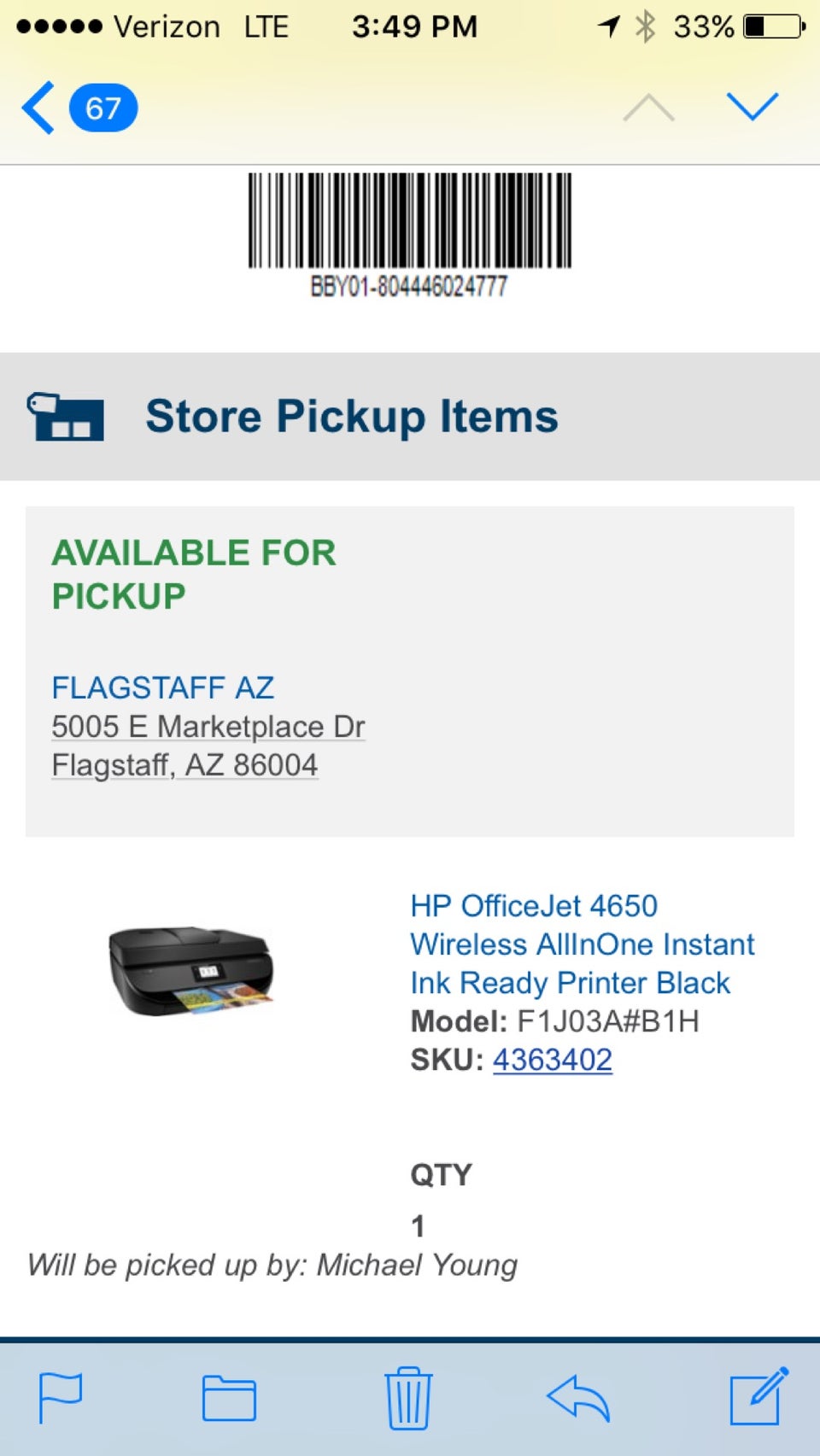Tap the 5005 E Marketplace Dr address
Viewport: 820px width, 1456px height.
[x=208, y=727]
